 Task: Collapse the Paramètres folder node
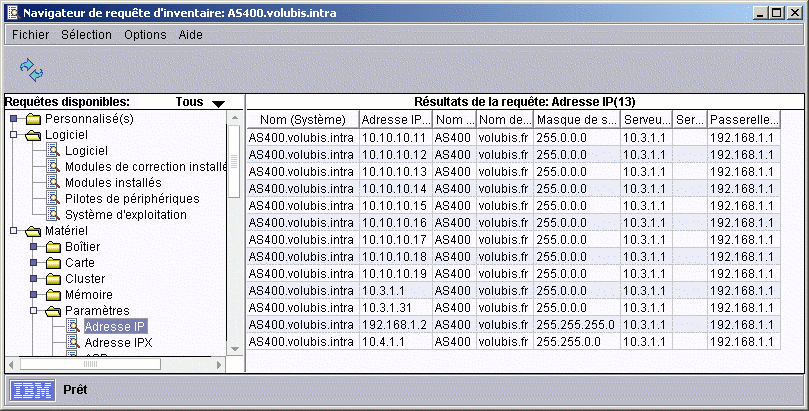click(x=34, y=311)
